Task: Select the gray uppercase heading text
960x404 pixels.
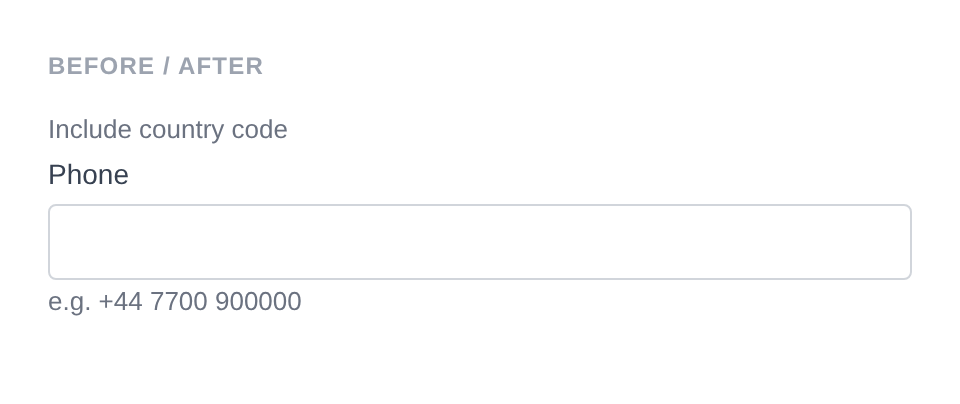Action: coord(156,66)
